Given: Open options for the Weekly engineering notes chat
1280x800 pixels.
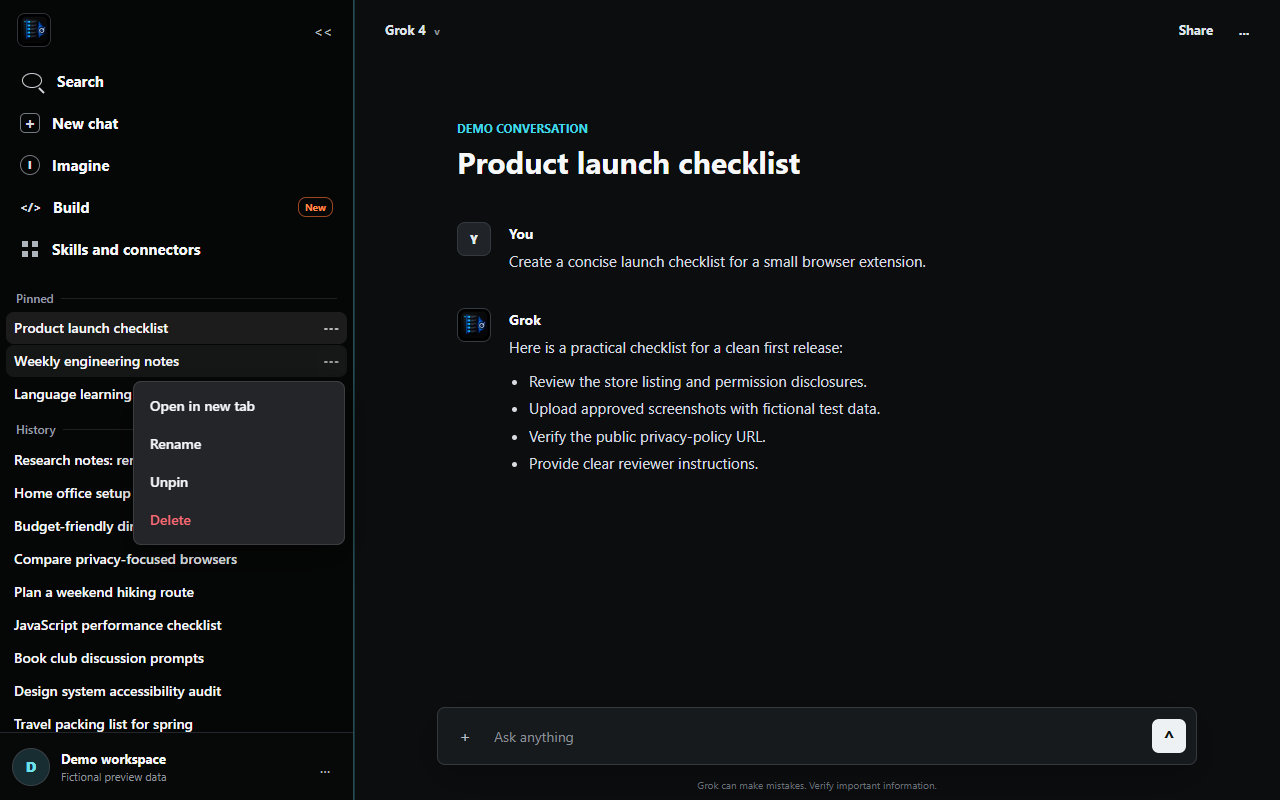Looking at the screenshot, I should [331, 361].
